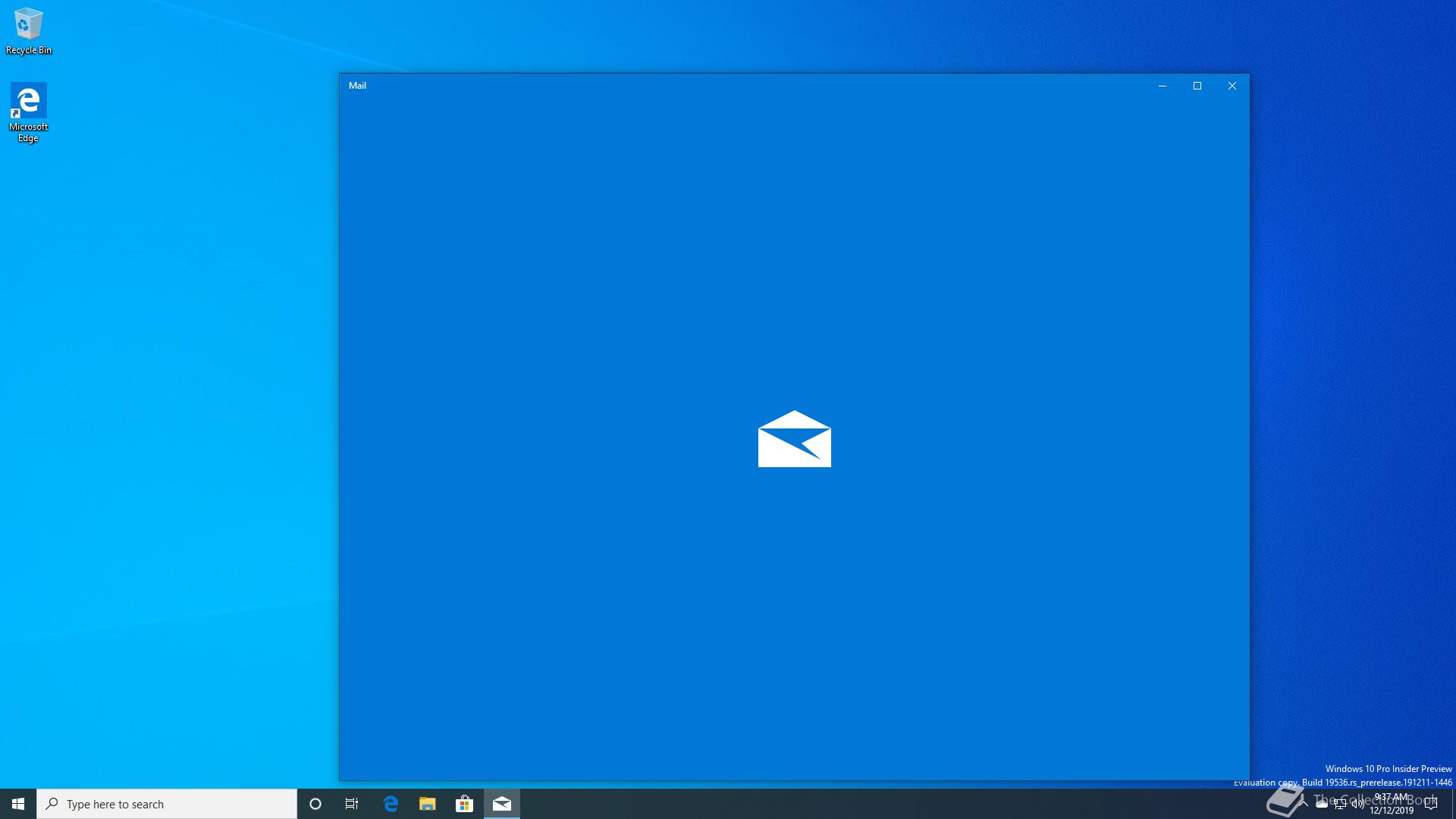Screen dimensions: 1456x819
Task: Click the OneDrive cloud tray icon
Action: (1322, 805)
